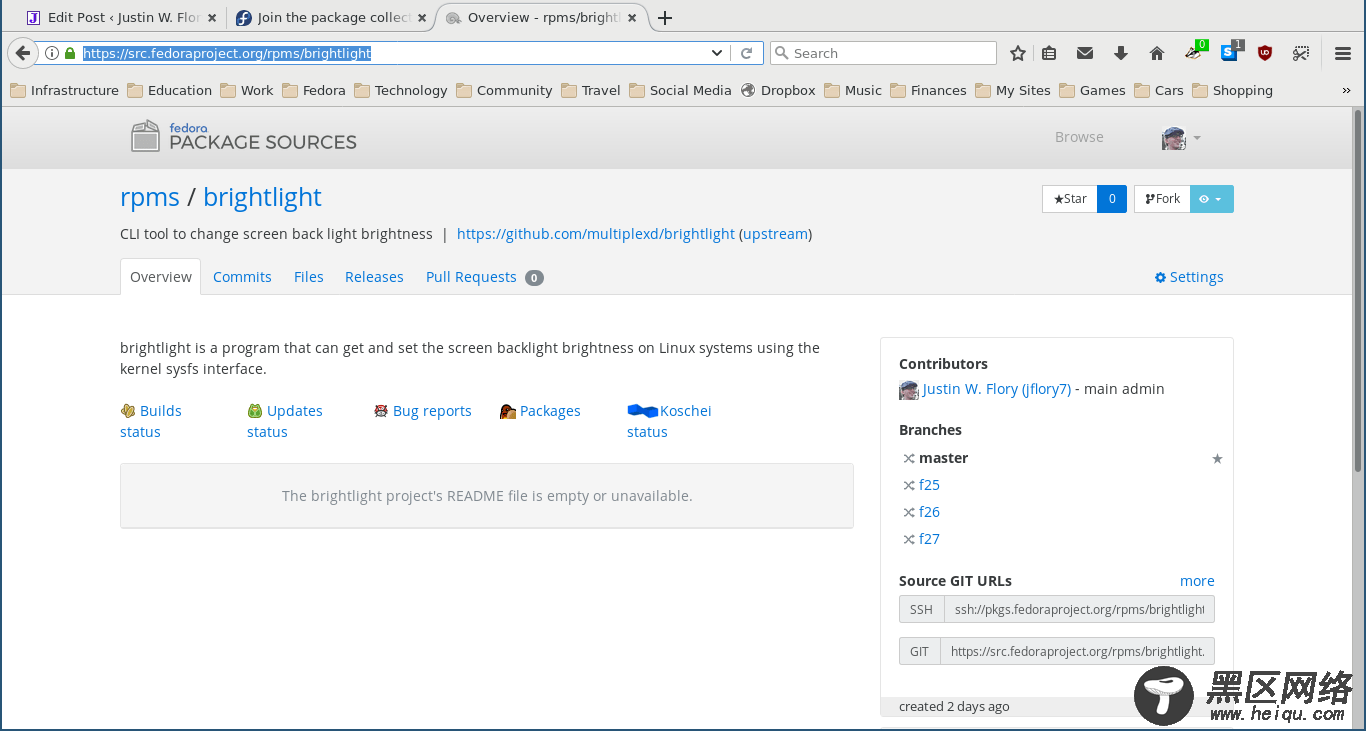Click the browser back arrow button
Image resolution: width=1366 pixels, height=731 pixels.
[x=22, y=53]
